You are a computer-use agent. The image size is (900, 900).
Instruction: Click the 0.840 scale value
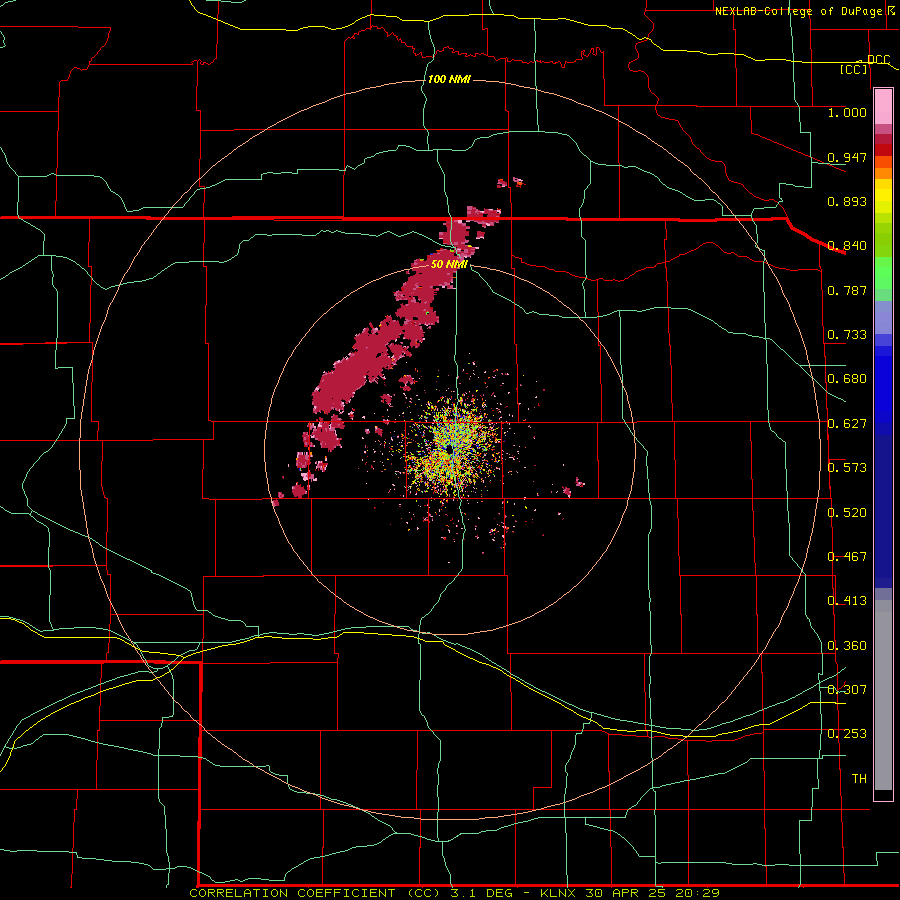pyautogui.click(x=847, y=246)
